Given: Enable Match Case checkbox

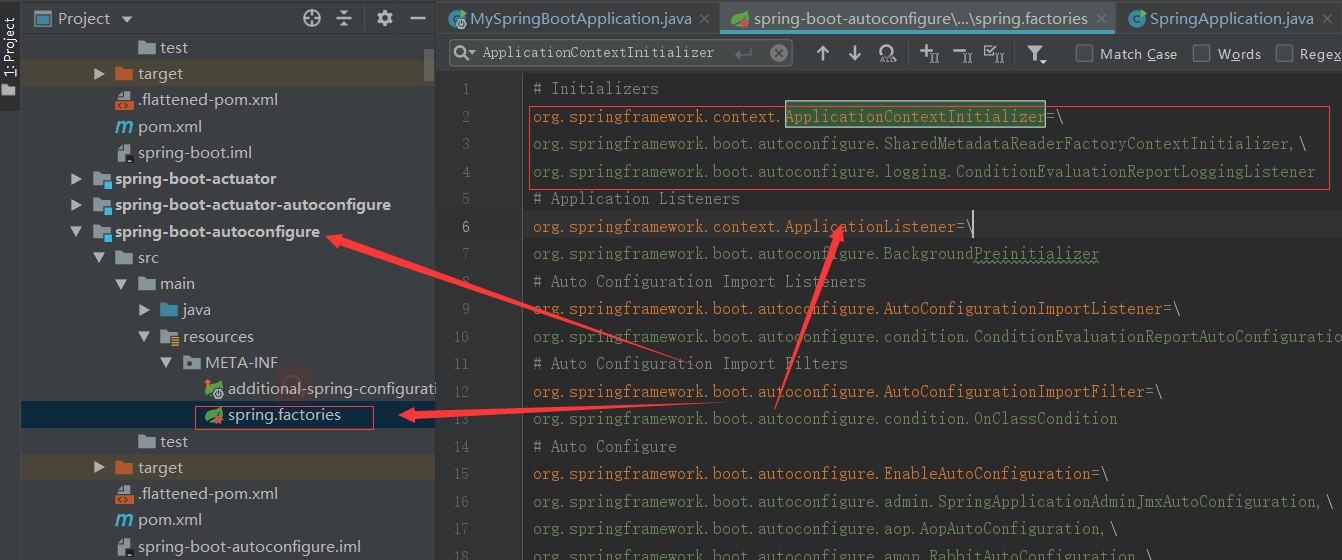Looking at the screenshot, I should [x=1084, y=54].
